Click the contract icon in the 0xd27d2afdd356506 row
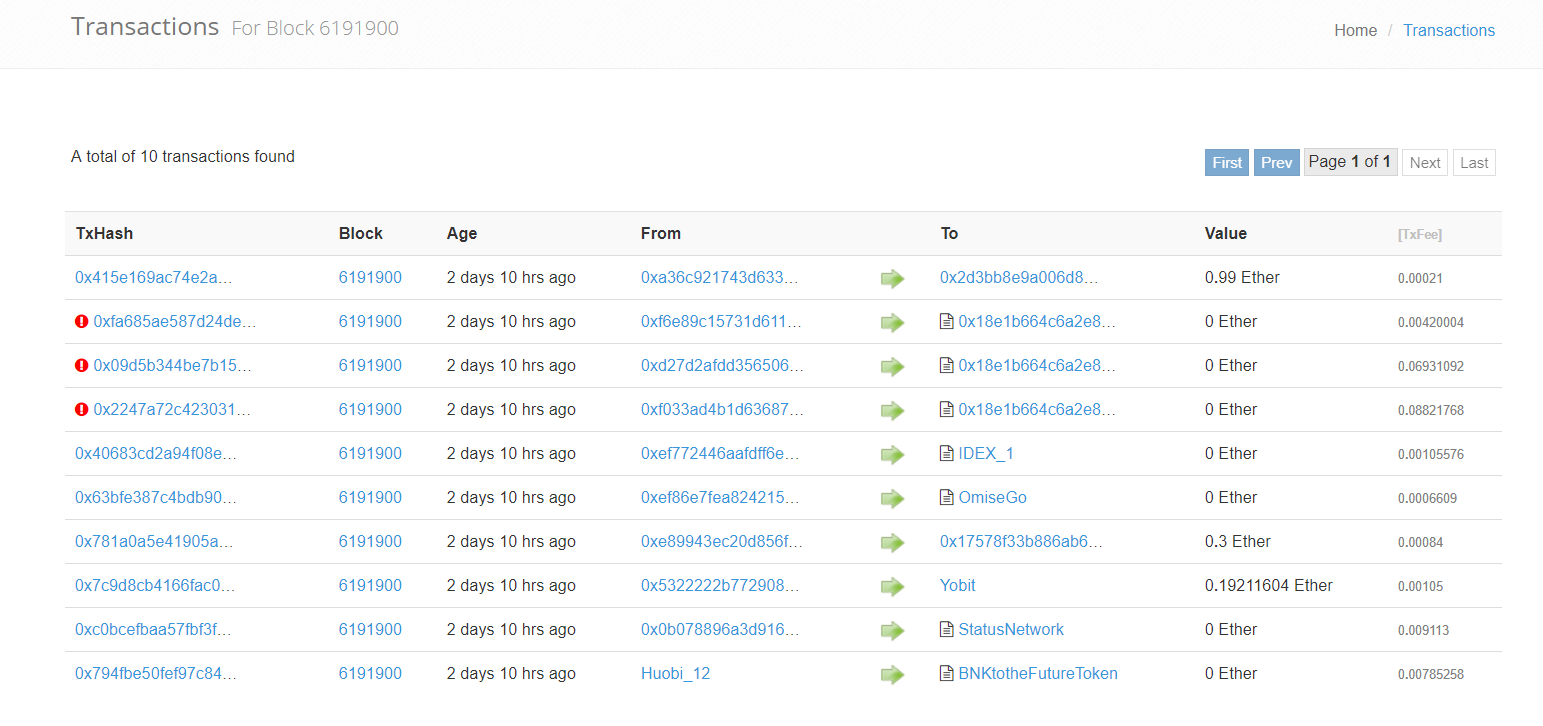Viewport: 1543px width, 726px height. click(x=947, y=366)
